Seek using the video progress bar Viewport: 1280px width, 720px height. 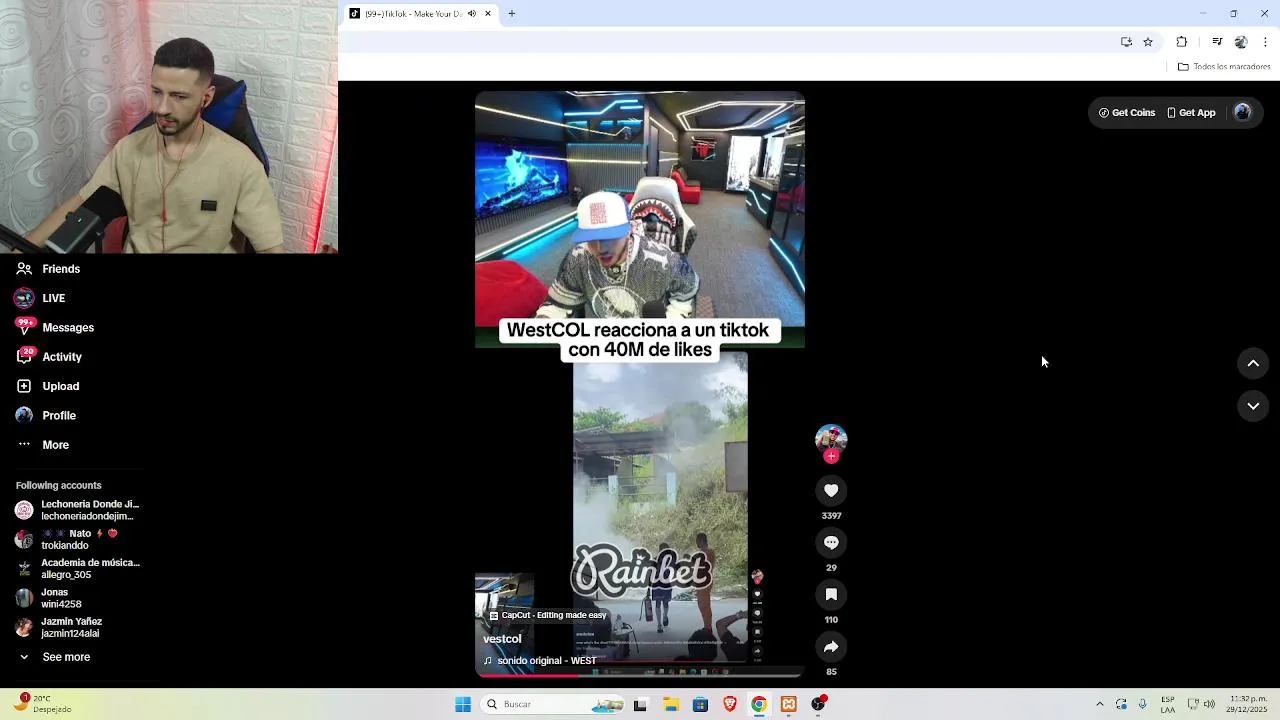point(640,675)
